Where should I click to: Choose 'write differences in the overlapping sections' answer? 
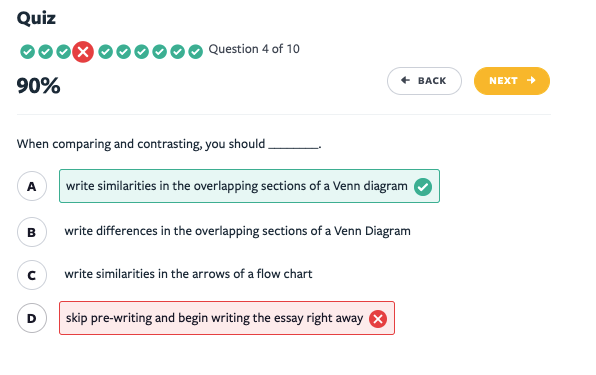[238, 231]
